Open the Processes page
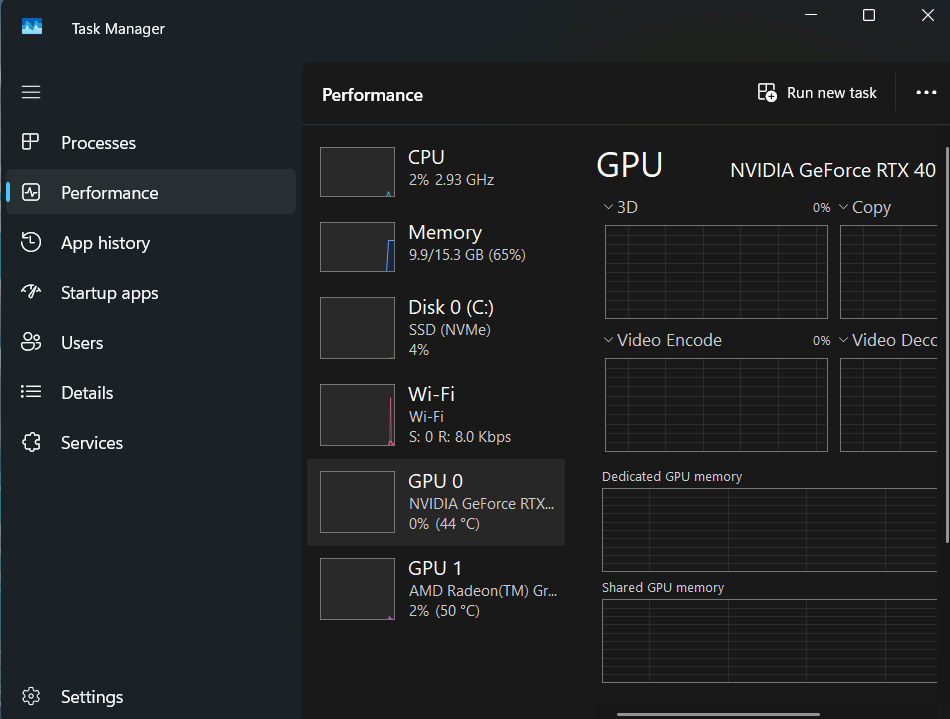950x719 pixels. (150, 142)
